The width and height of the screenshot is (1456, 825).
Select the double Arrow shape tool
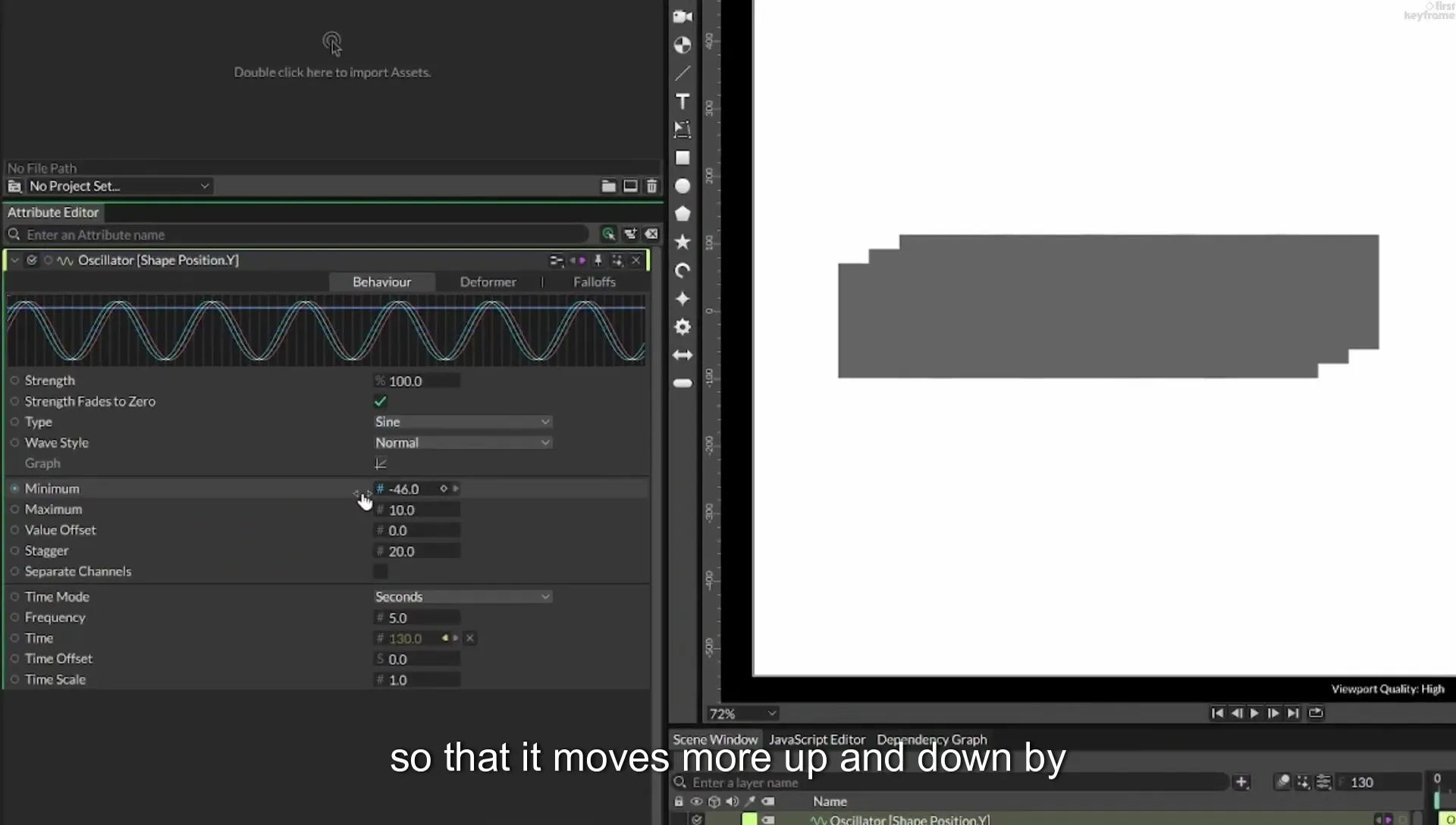682,355
